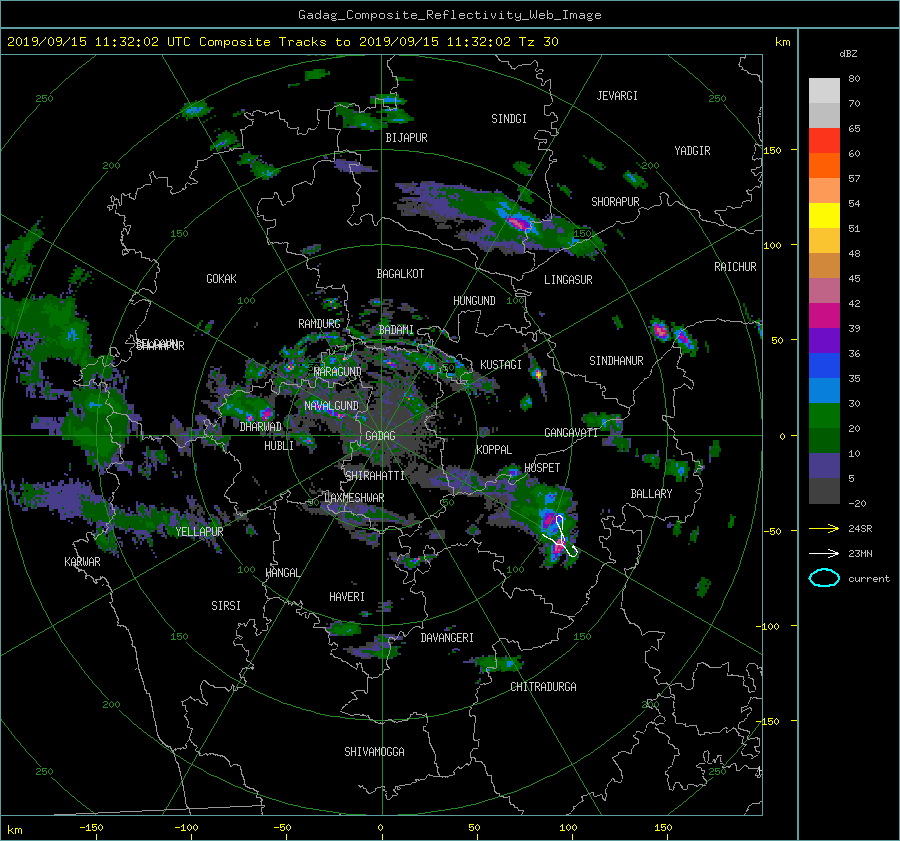Viewport: 900px width, 841px height.
Task: Click the SHIRAHATTI city label
Action: click(x=375, y=476)
